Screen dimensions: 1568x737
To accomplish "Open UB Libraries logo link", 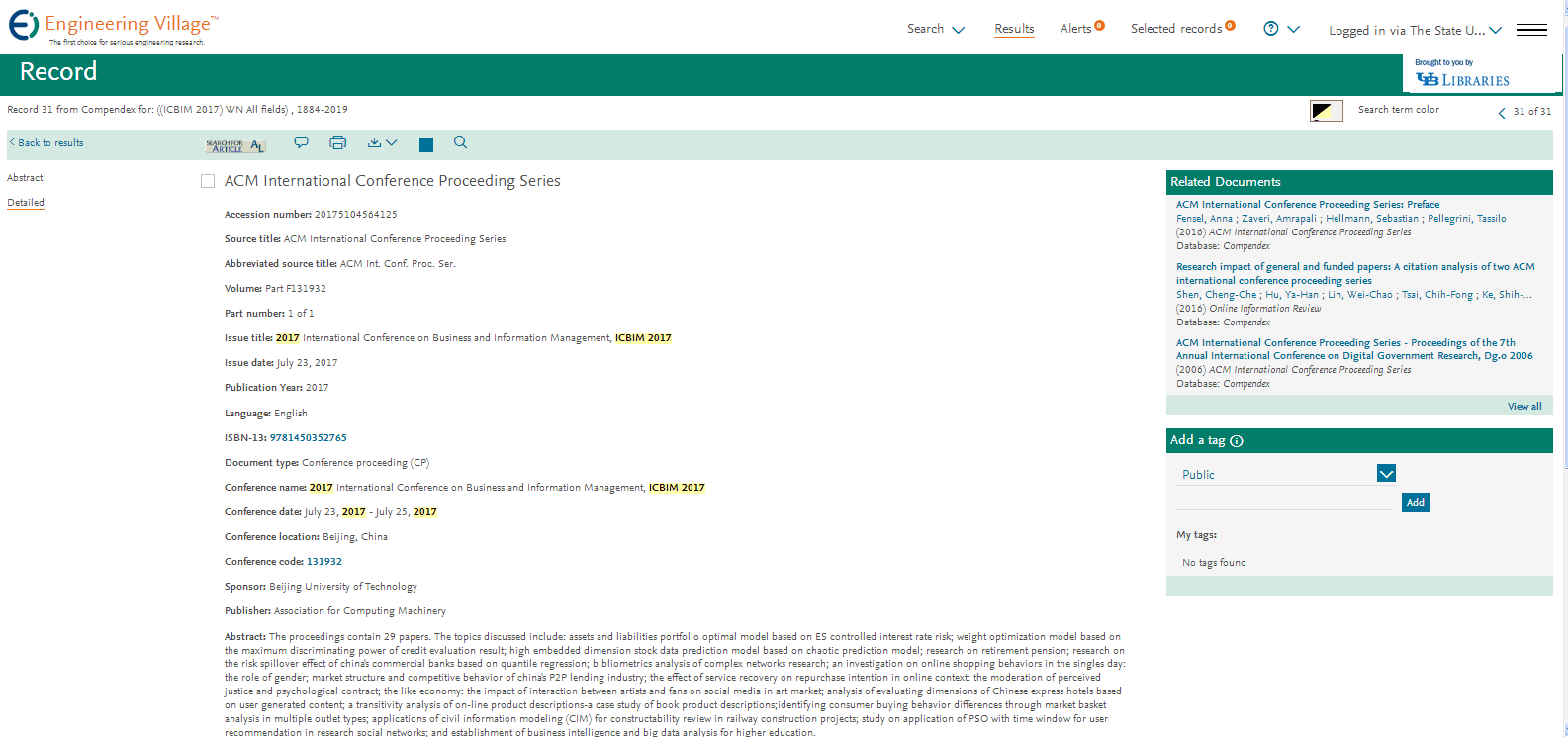I will [1463, 79].
